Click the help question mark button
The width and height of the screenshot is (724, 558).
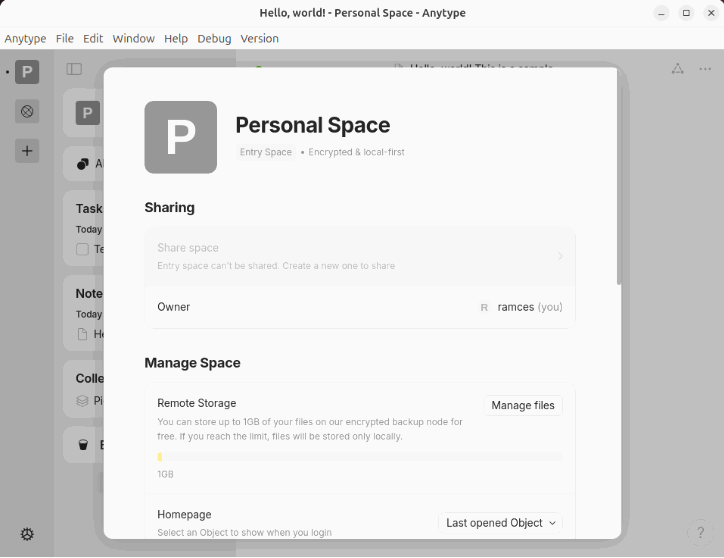(x=700, y=533)
